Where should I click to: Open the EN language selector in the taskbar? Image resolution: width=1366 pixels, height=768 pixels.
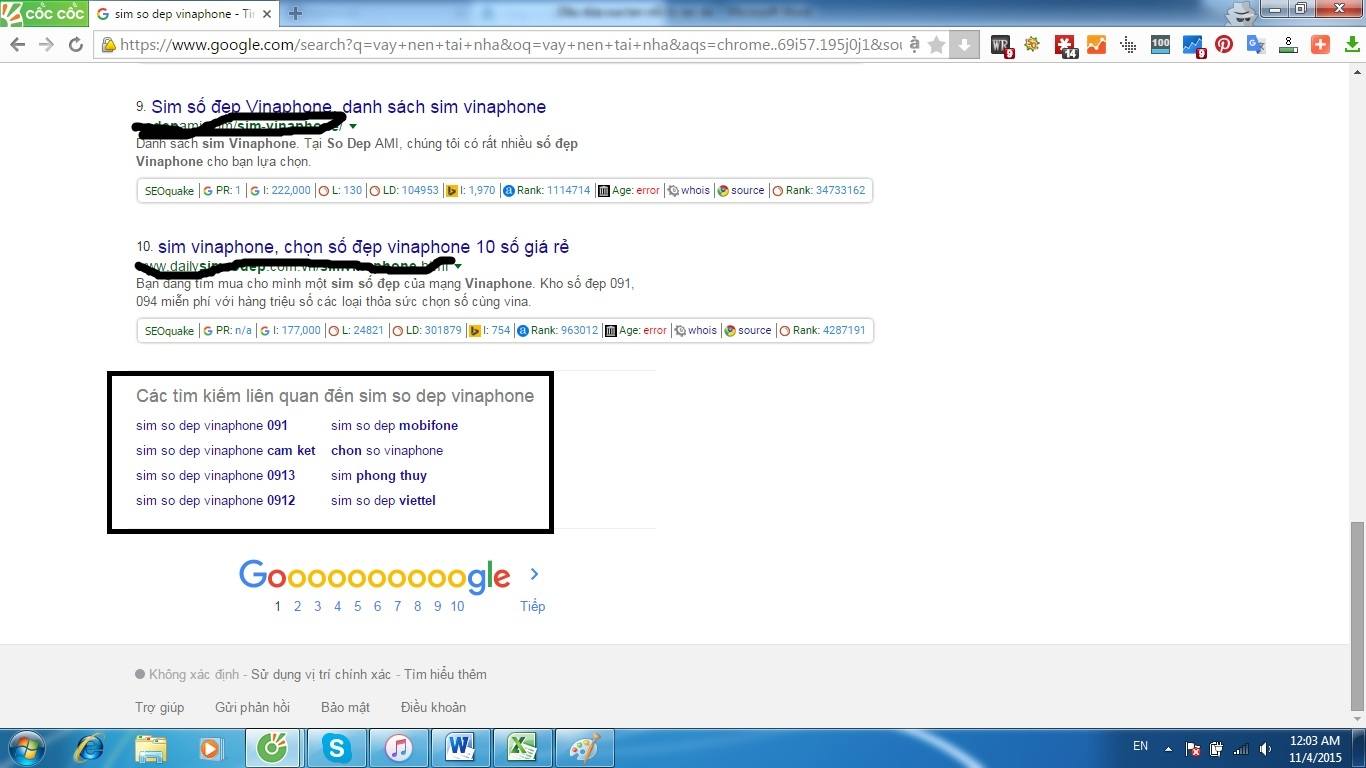pyautogui.click(x=1140, y=746)
